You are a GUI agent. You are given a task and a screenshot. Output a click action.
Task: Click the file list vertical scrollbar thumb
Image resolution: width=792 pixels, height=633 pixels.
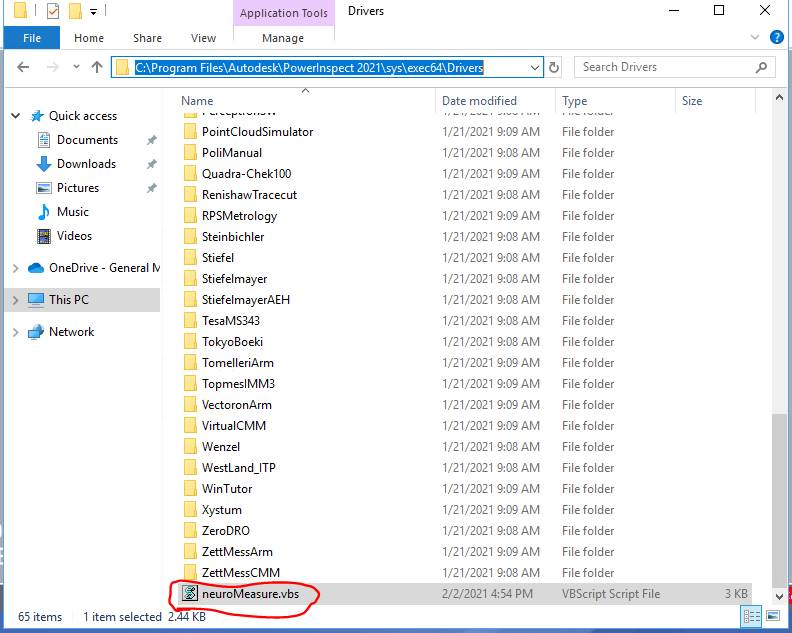[779, 500]
